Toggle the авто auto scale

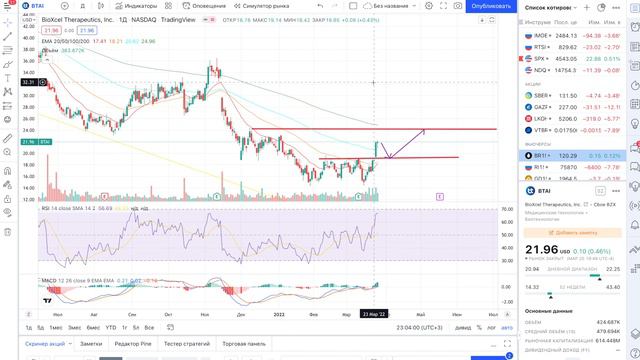pos(507,328)
